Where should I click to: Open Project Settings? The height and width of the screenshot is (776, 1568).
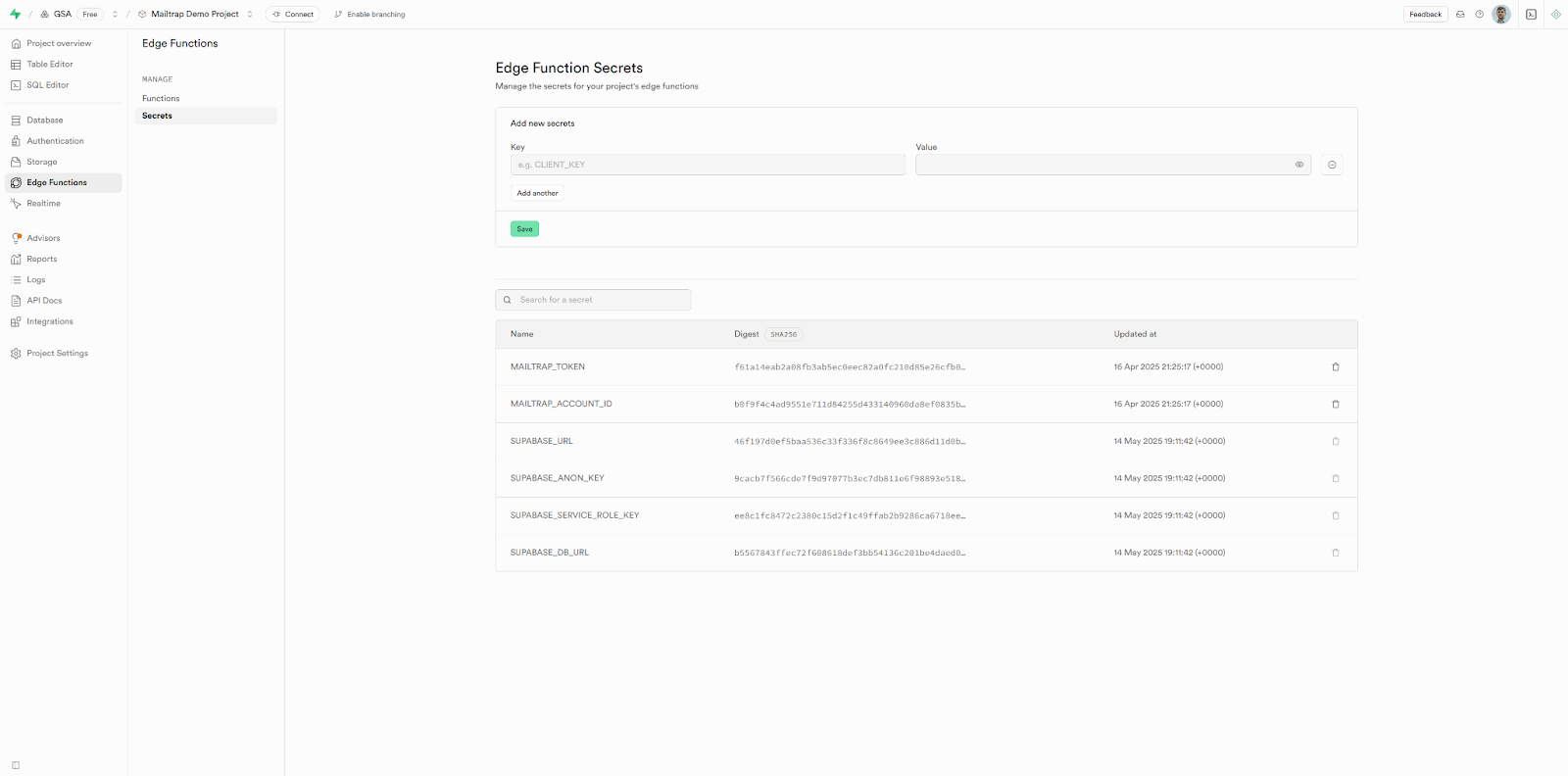(57, 353)
